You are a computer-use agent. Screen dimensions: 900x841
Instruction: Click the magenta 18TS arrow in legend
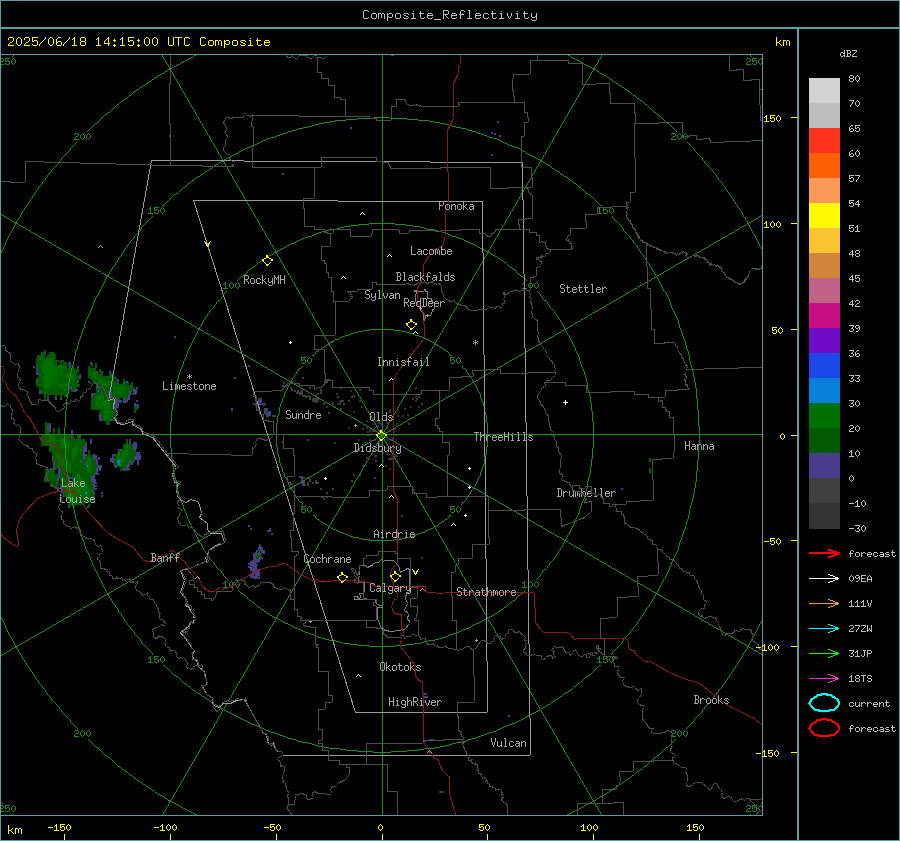pyautogui.click(x=824, y=678)
